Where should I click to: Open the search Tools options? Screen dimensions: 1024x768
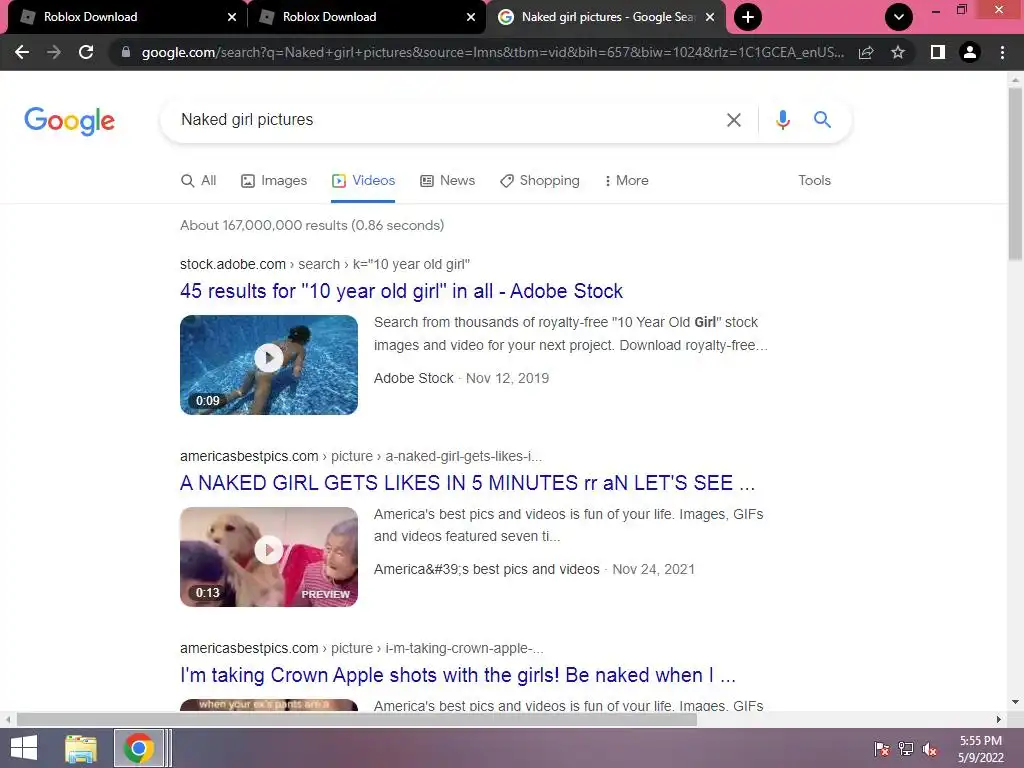[814, 180]
